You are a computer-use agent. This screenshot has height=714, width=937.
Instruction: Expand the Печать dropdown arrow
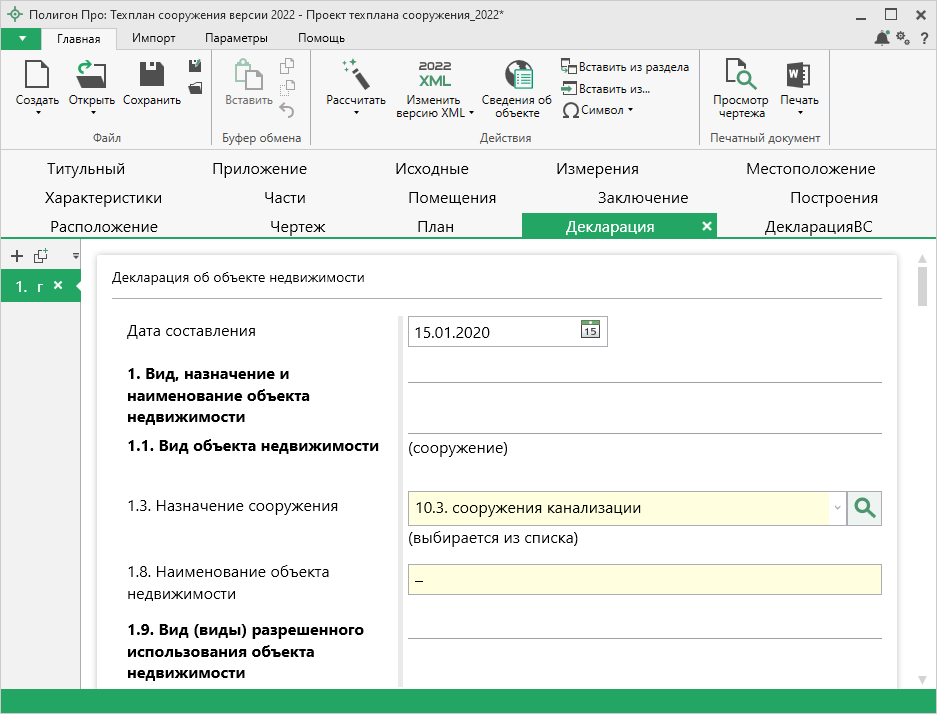click(799, 113)
